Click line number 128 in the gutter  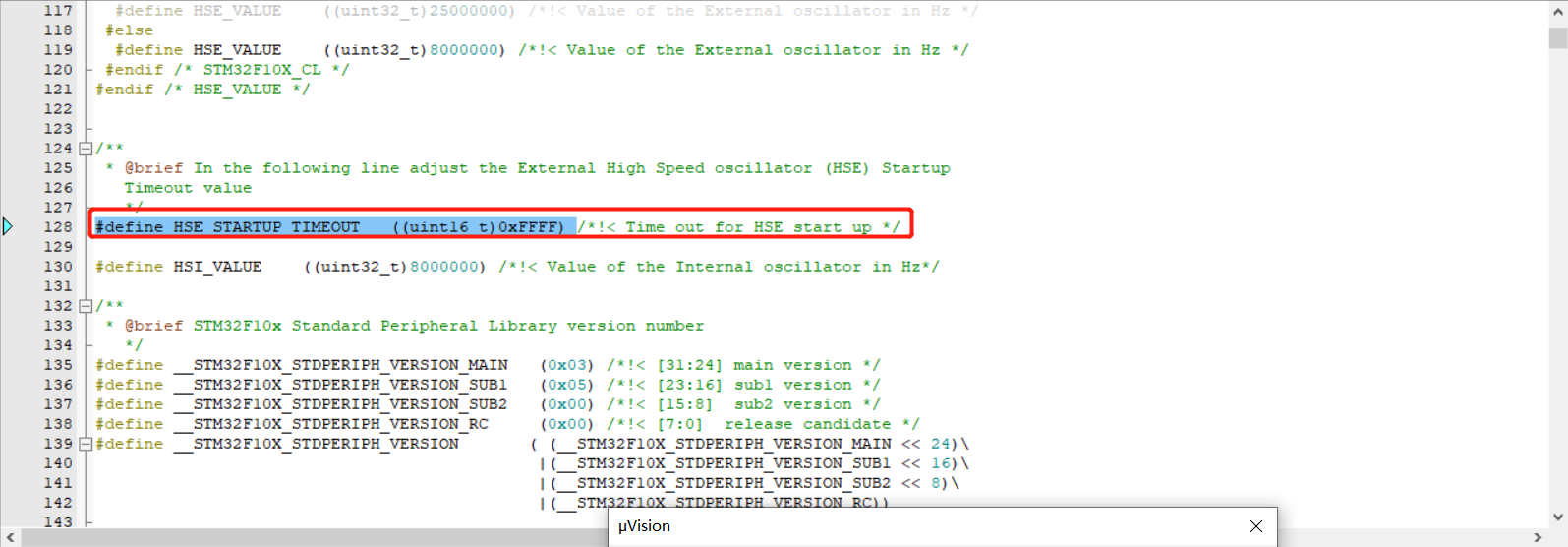[58, 227]
